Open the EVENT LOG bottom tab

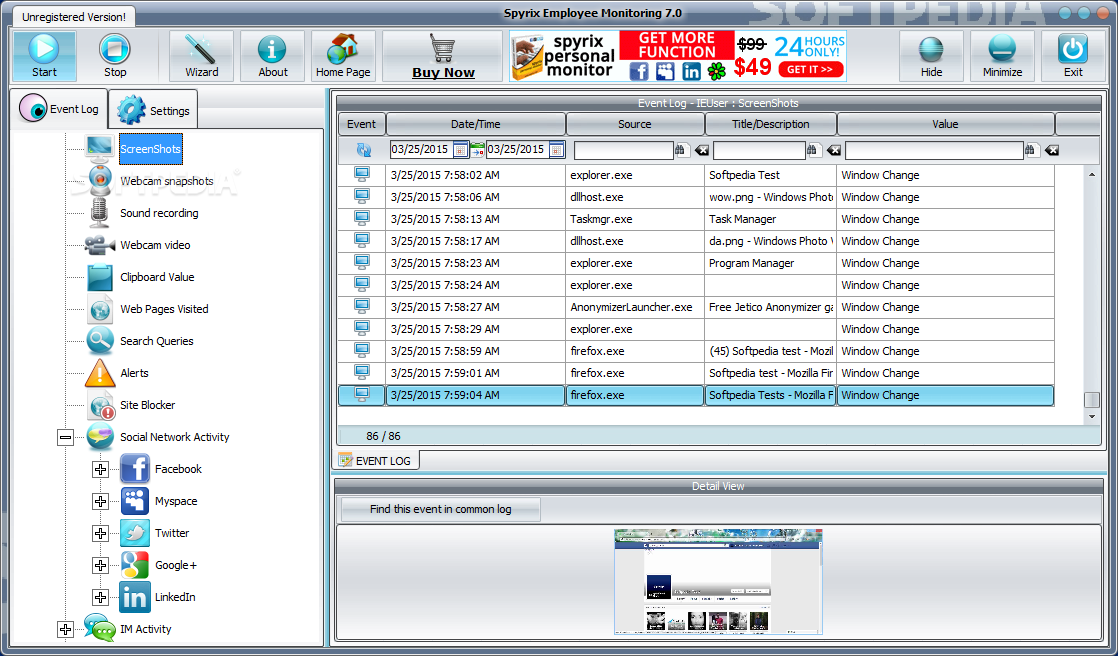[x=376, y=461]
